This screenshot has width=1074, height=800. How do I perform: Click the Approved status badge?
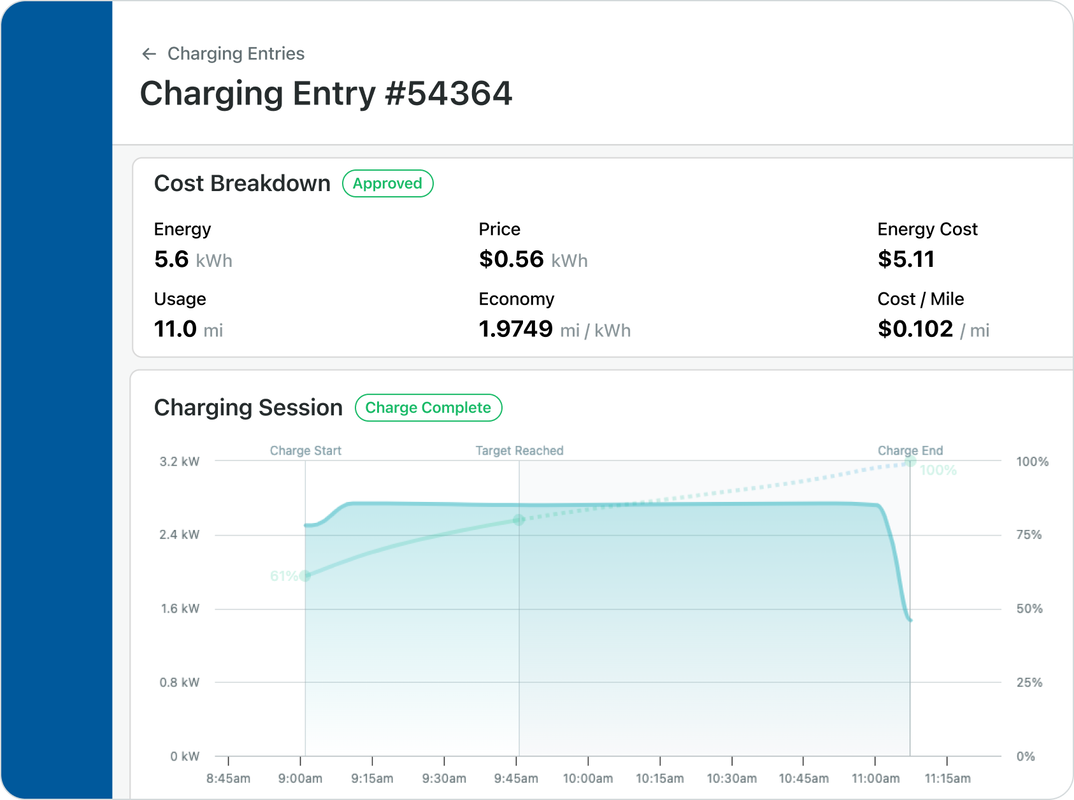[x=388, y=184]
